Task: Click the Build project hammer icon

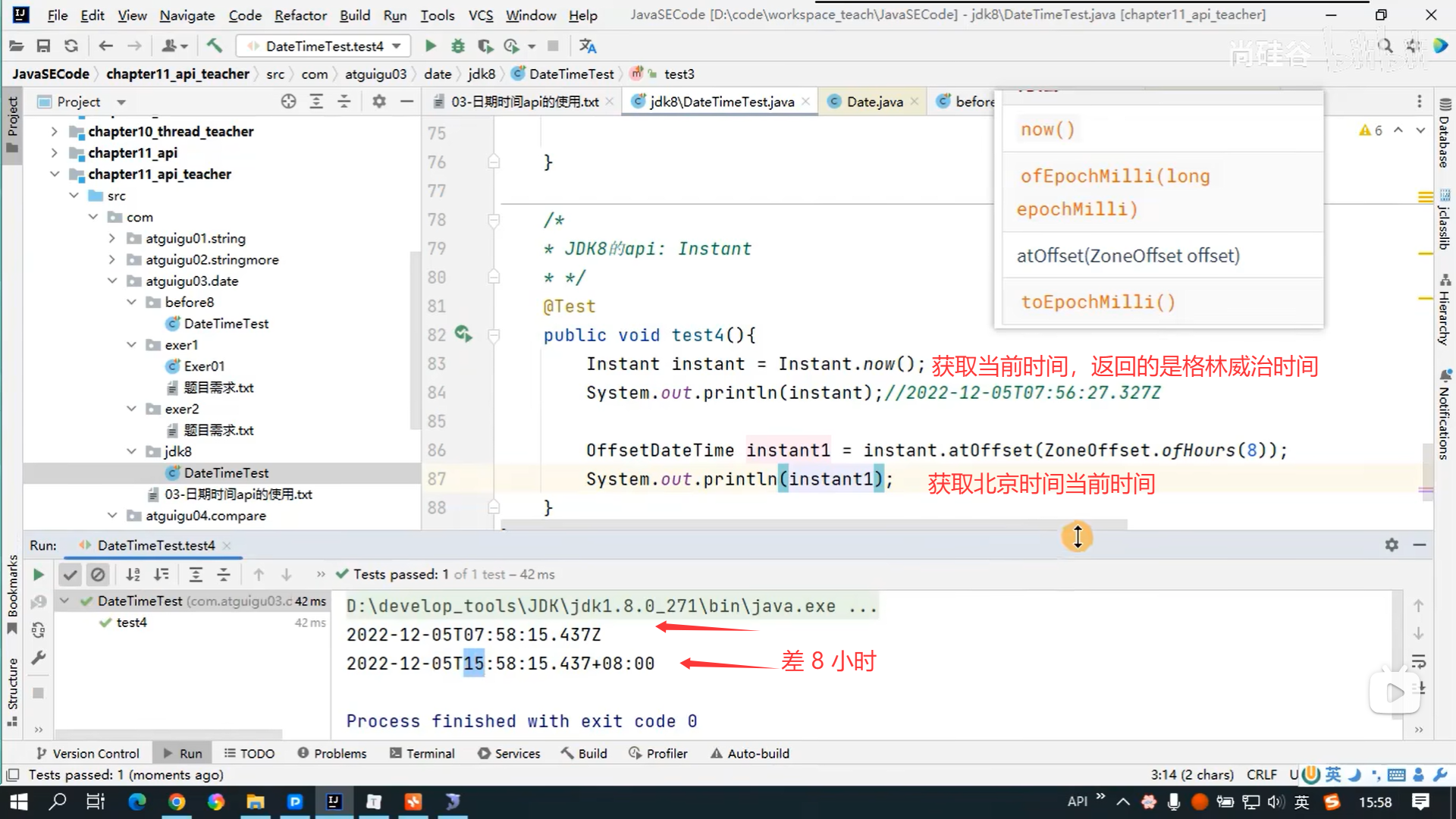Action: point(215,46)
